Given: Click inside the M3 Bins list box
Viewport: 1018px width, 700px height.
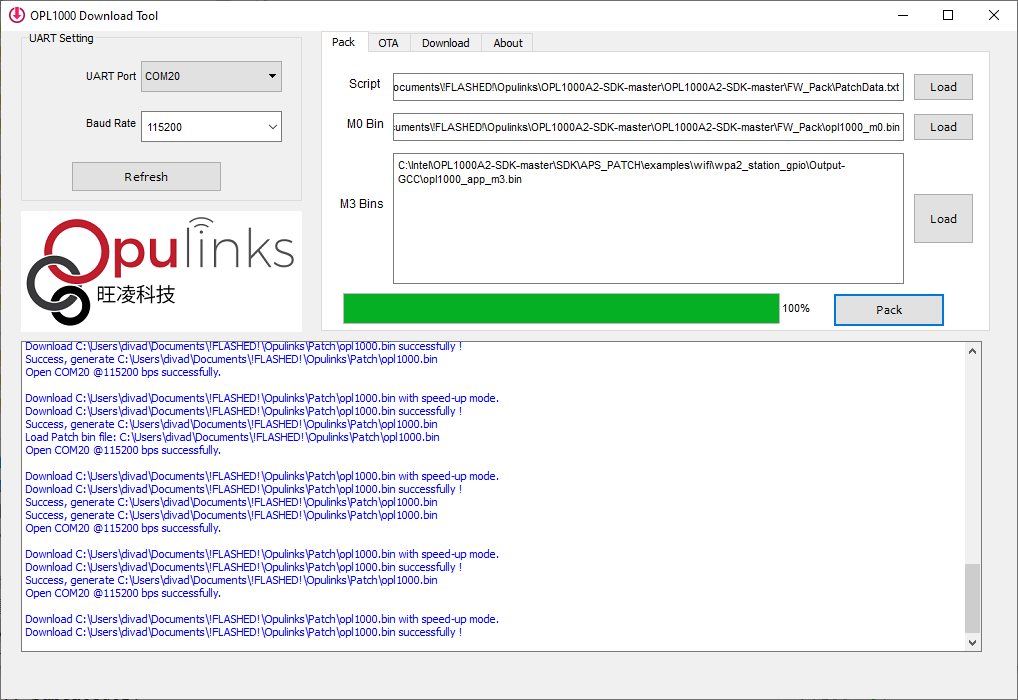Looking at the screenshot, I should pyautogui.click(x=648, y=218).
